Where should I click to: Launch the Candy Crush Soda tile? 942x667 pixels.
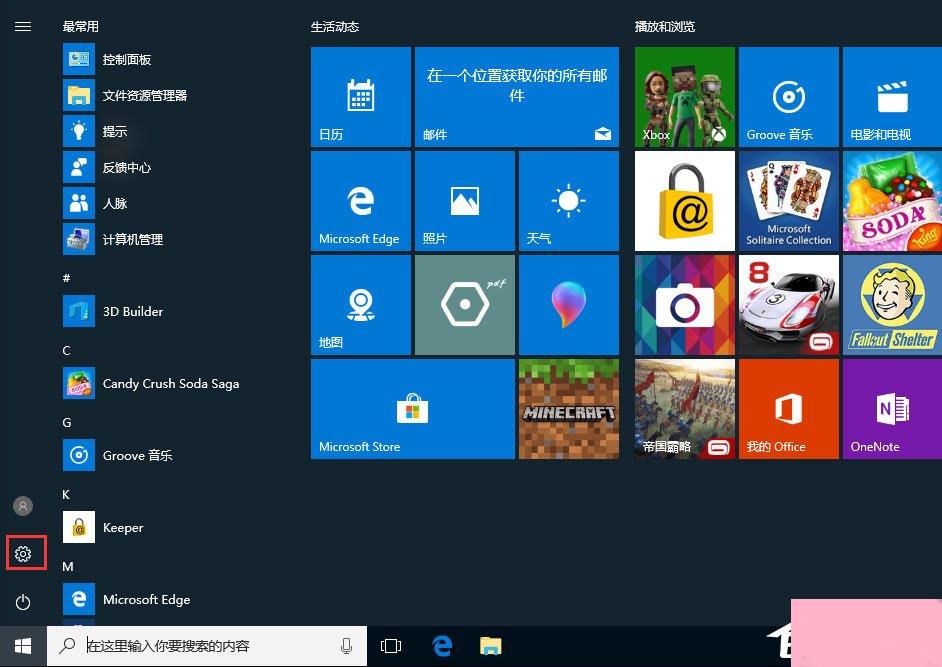tap(892, 201)
